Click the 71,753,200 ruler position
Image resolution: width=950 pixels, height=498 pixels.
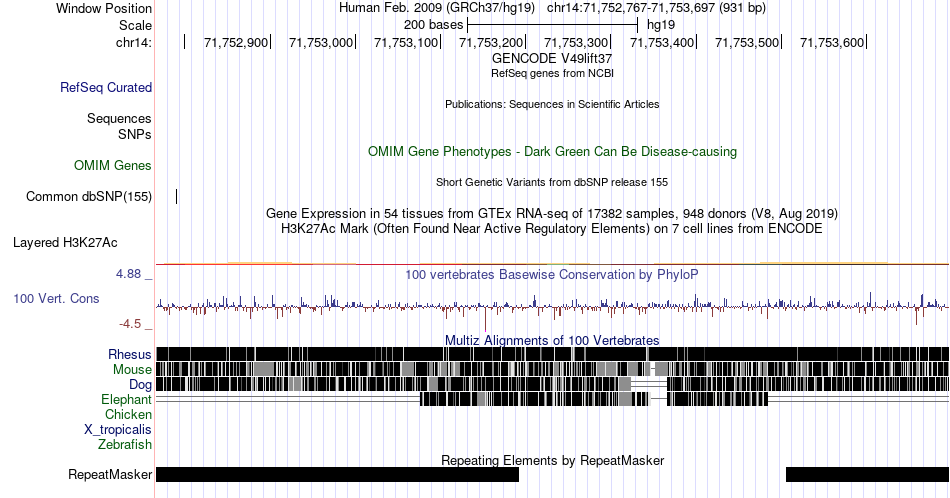pyautogui.click(x=491, y=42)
